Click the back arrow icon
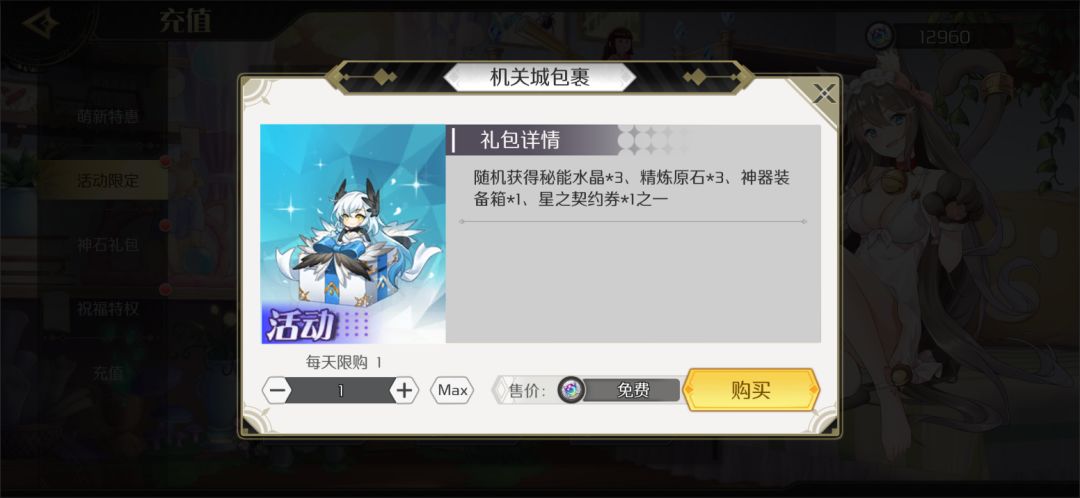Viewport: 1080px width, 498px height. coord(40,24)
